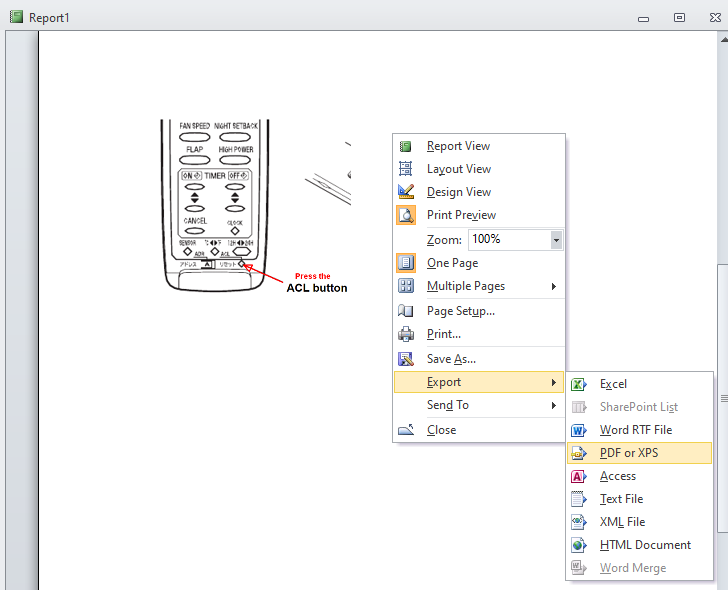
Task: Click the Report1 title text
Action: (49, 18)
